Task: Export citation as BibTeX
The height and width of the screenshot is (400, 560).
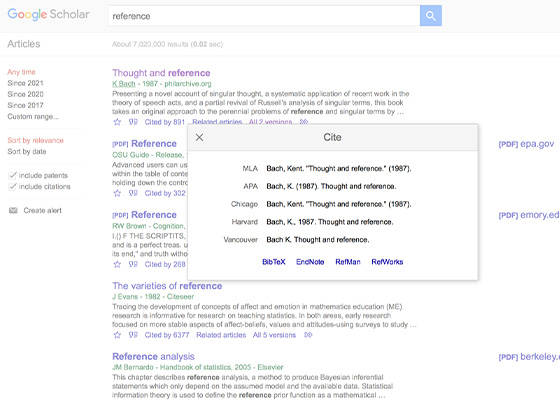Action: pos(274,262)
